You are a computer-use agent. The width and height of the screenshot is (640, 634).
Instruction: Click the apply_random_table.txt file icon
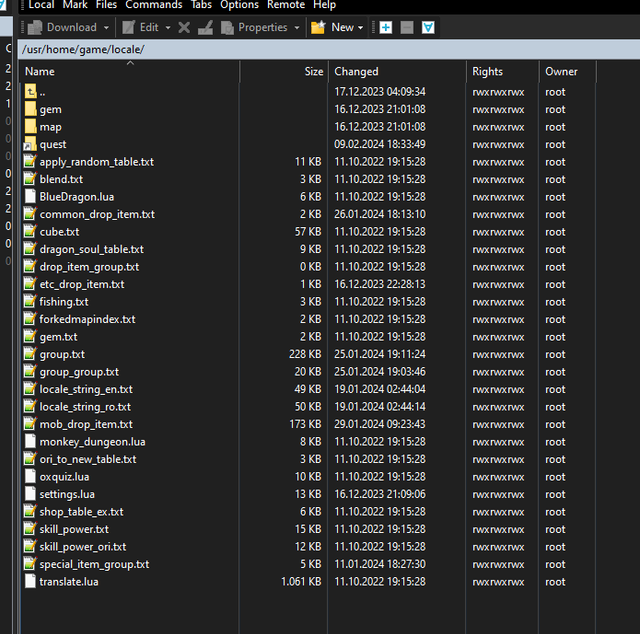pos(30,162)
